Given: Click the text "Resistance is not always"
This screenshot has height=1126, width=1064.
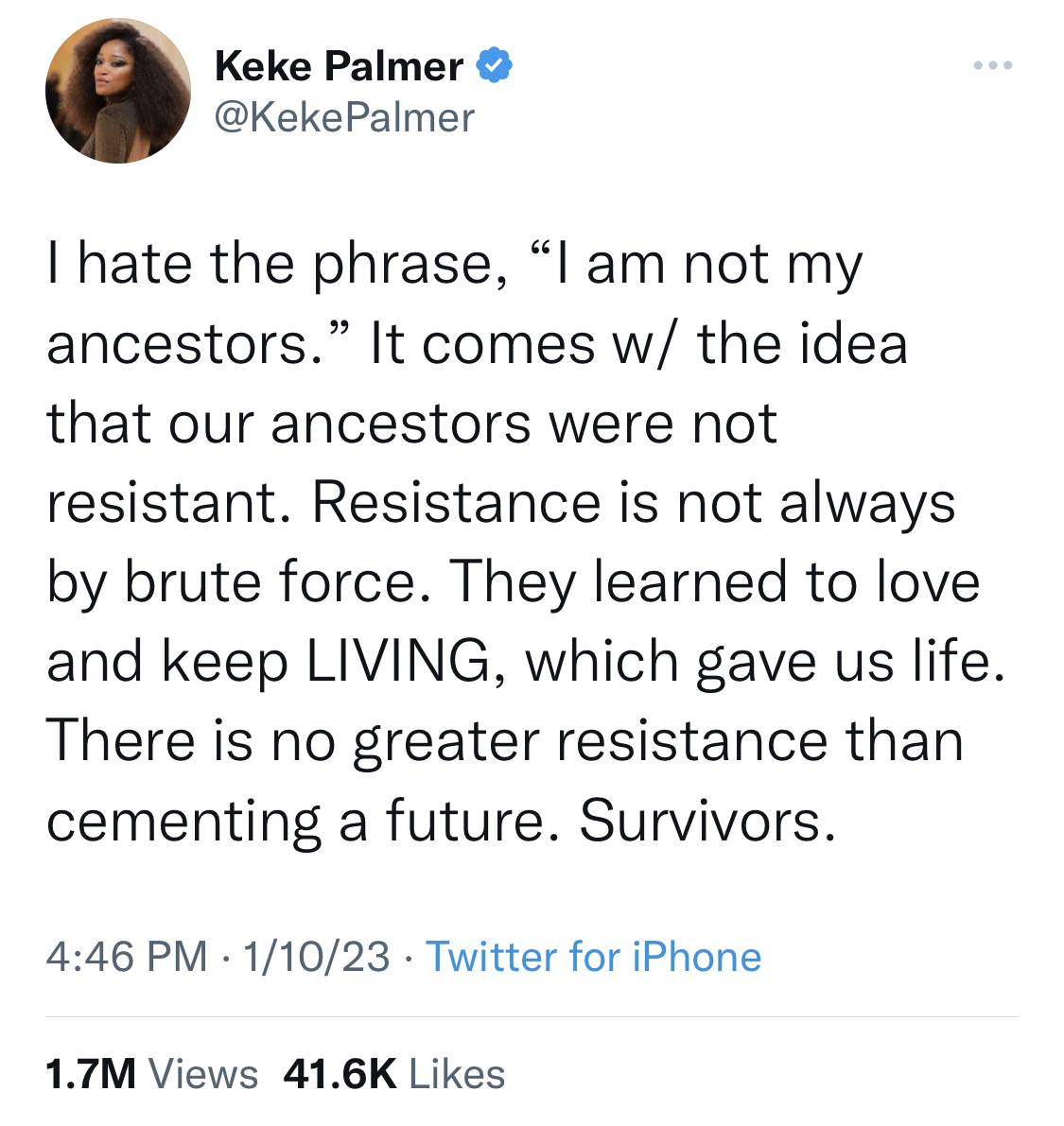Looking at the screenshot, I should (634, 503).
